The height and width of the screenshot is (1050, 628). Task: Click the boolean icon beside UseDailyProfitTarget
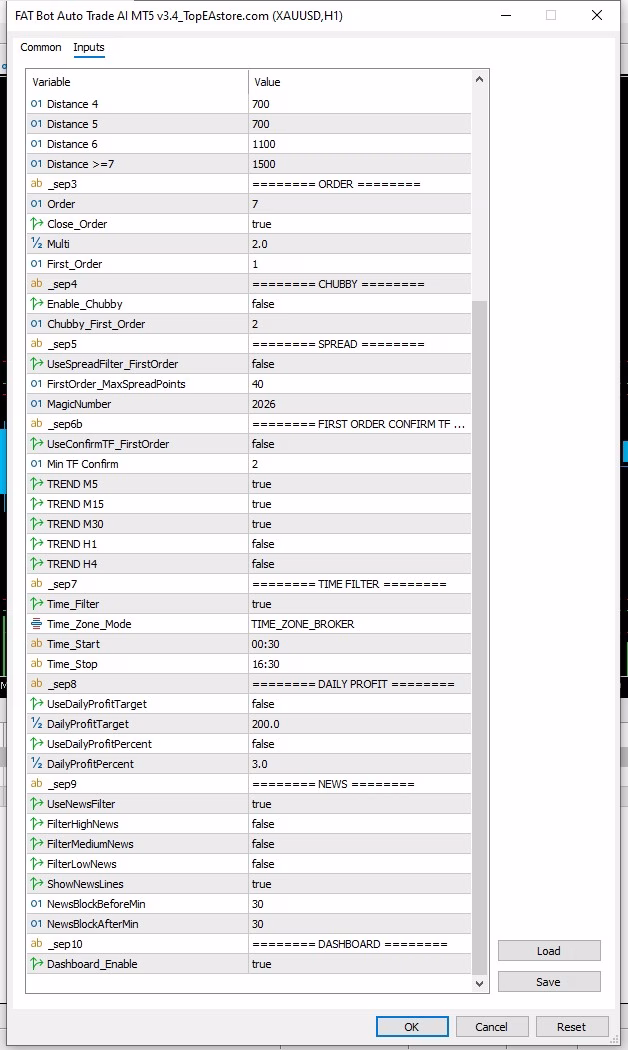tap(36, 704)
